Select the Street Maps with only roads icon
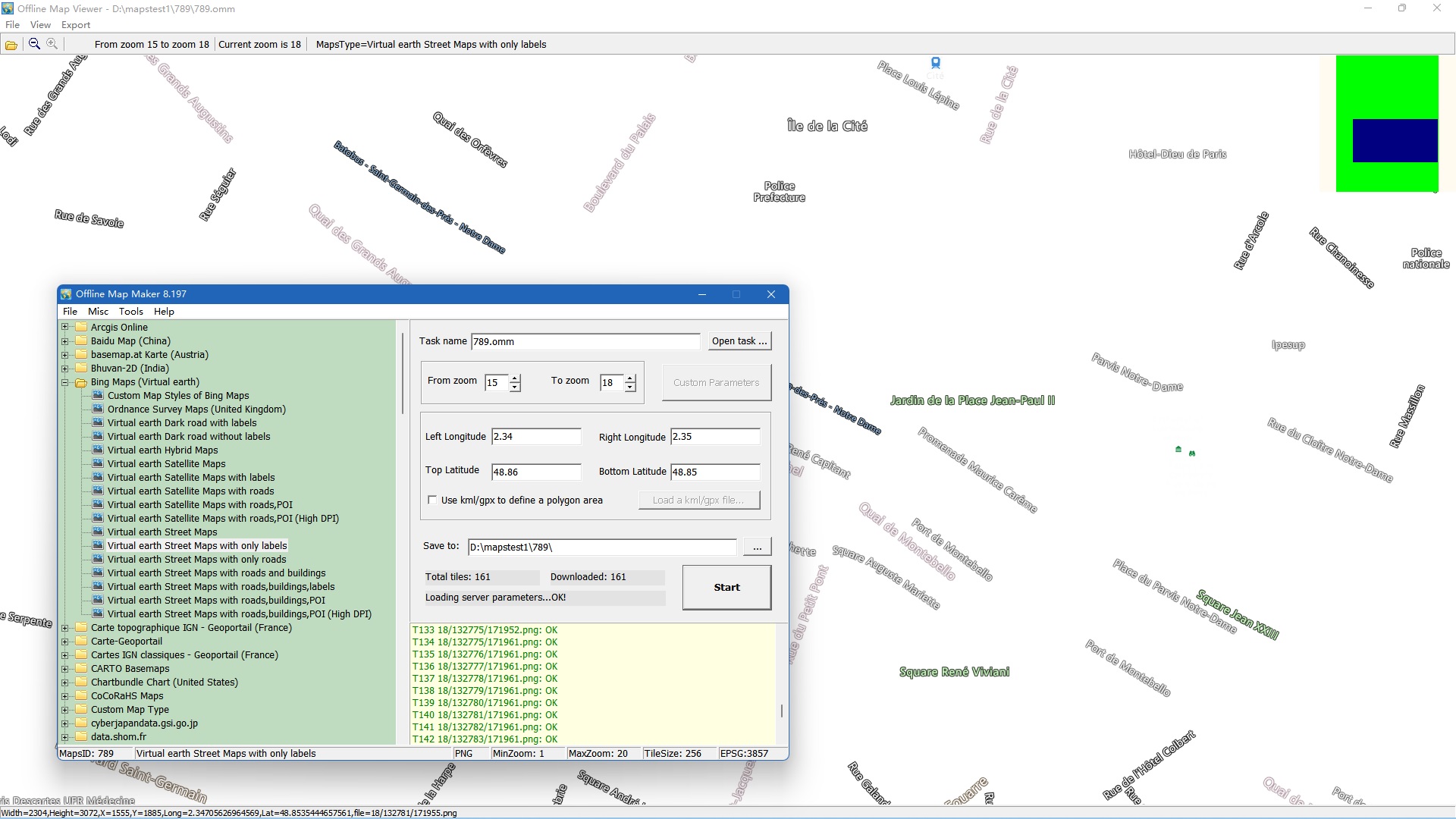1456x819 pixels. click(x=98, y=559)
